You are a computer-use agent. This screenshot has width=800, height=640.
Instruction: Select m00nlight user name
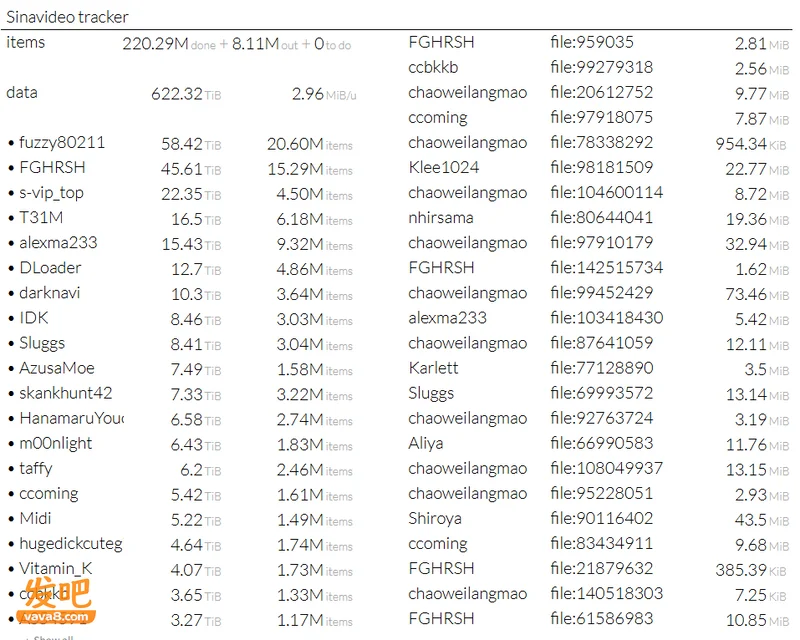click(x=56, y=444)
